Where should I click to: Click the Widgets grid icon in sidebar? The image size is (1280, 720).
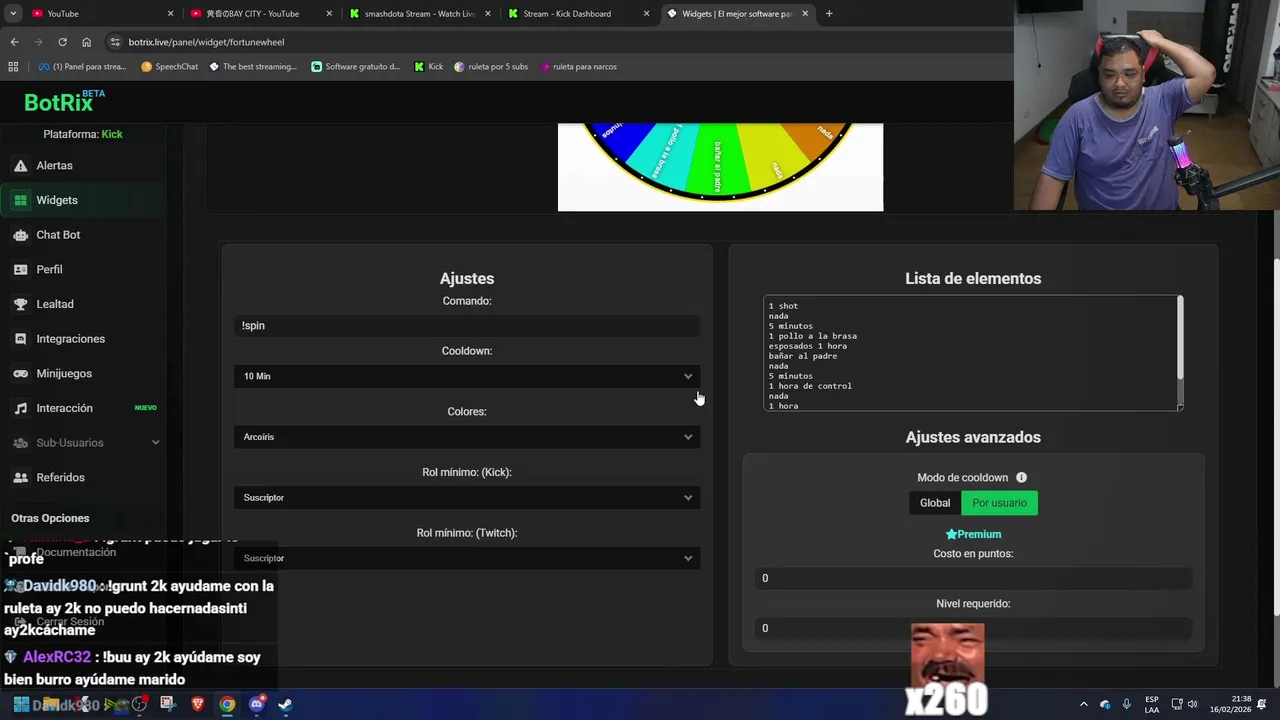(x=20, y=200)
